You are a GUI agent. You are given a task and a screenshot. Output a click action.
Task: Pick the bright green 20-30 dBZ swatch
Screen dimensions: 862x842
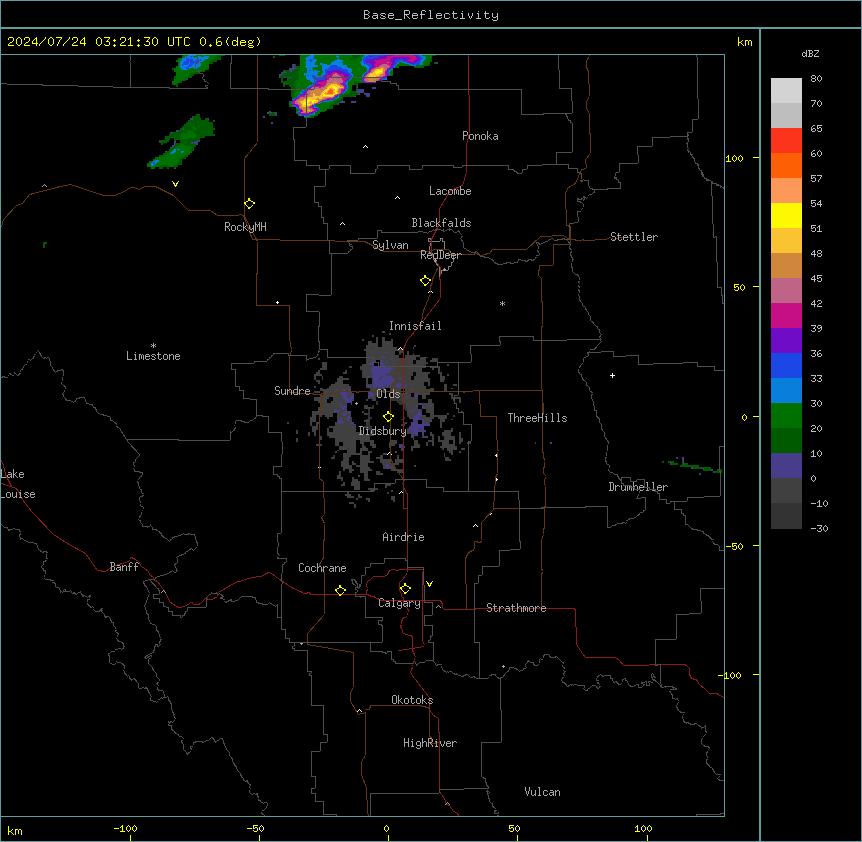786,416
